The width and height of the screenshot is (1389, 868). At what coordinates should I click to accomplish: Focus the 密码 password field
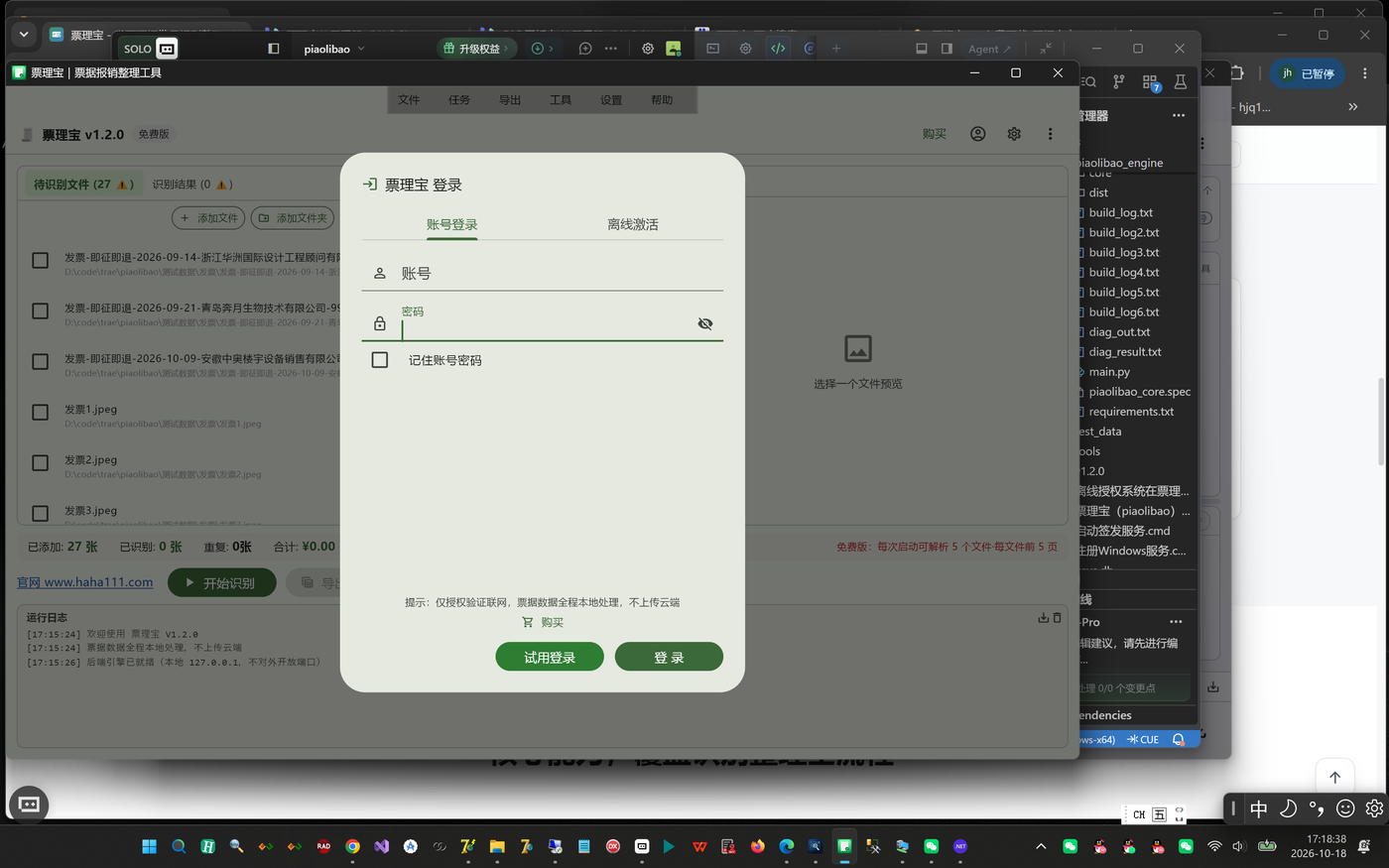pyautogui.click(x=543, y=323)
